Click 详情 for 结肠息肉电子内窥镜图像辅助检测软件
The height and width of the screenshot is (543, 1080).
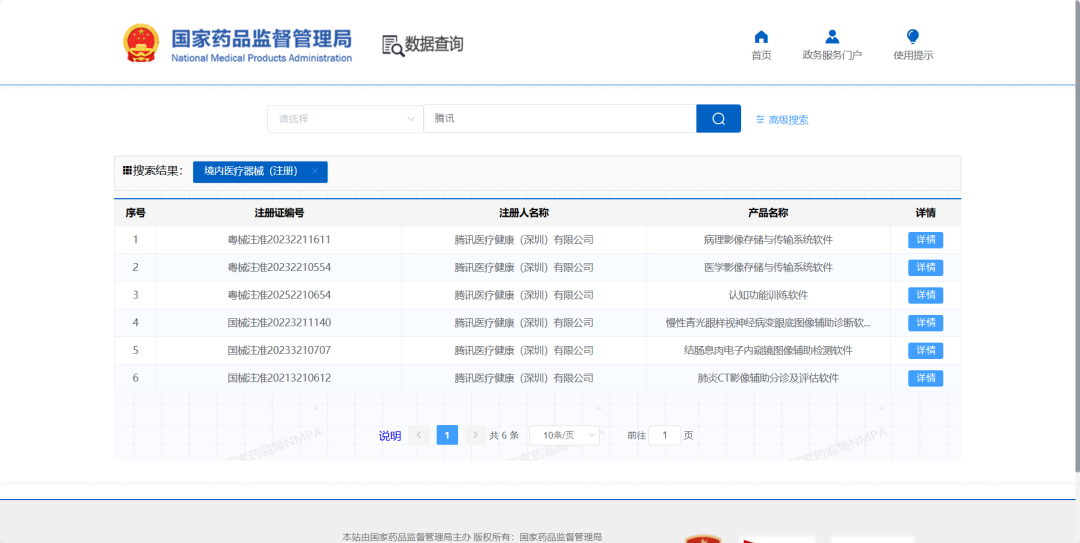(x=925, y=351)
